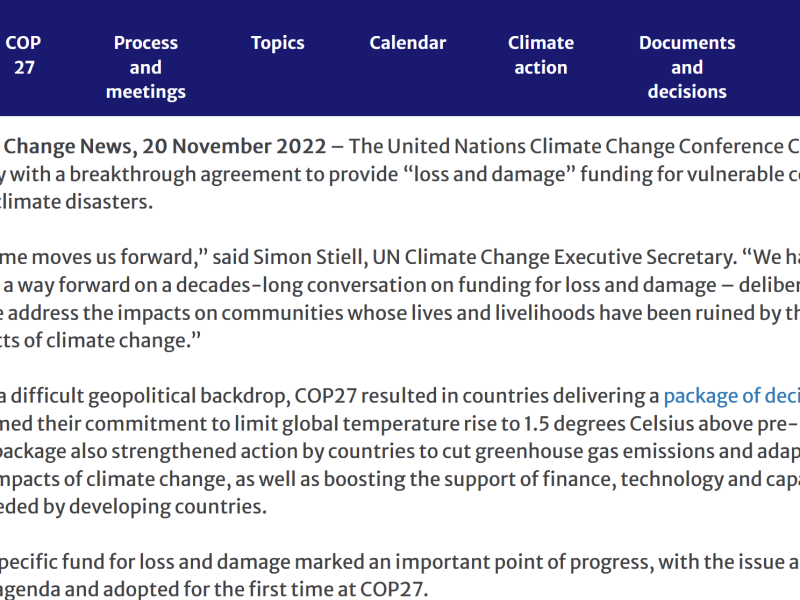Click on the name "Simon Stiell"
Screen dimensions: 800x600
point(462,256)
